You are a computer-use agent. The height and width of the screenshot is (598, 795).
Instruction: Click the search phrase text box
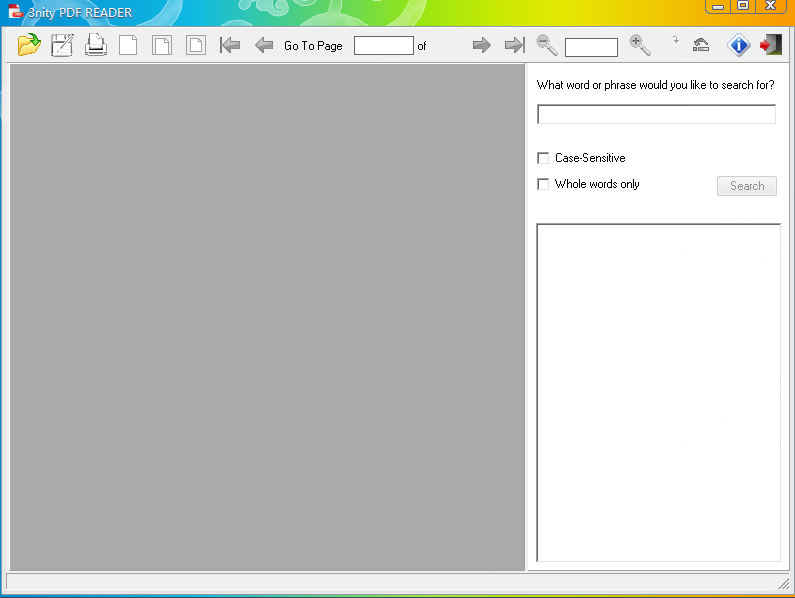point(656,114)
